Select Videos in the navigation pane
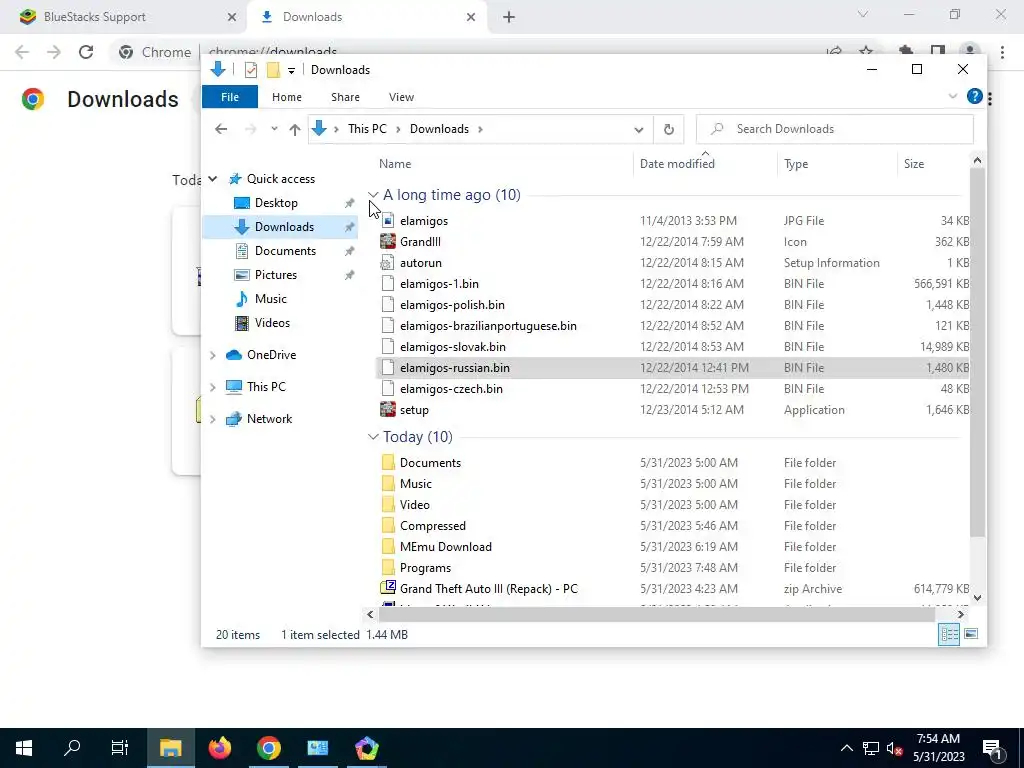The width and height of the screenshot is (1024, 768). (272, 323)
